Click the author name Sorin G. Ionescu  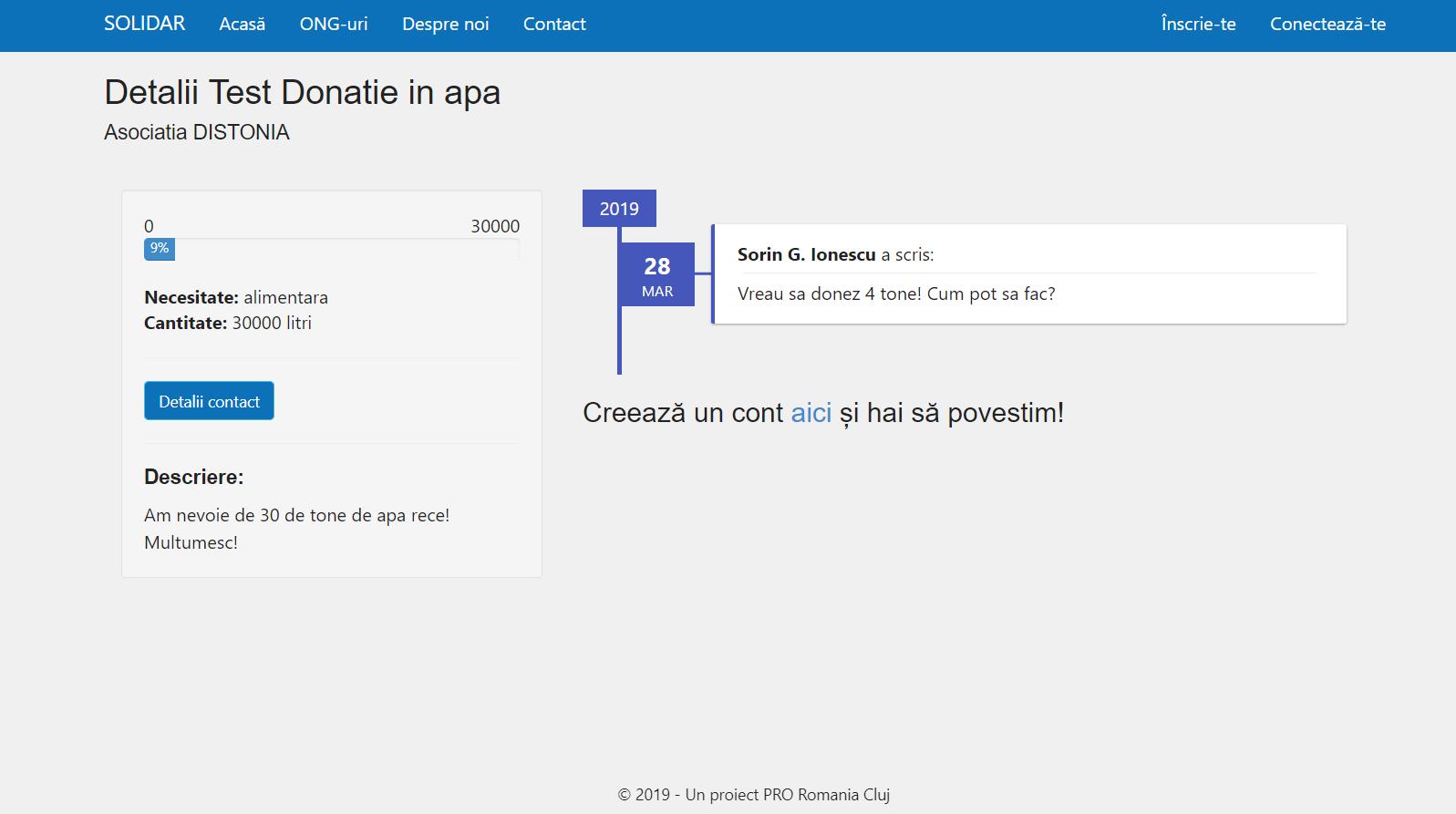[x=806, y=255]
